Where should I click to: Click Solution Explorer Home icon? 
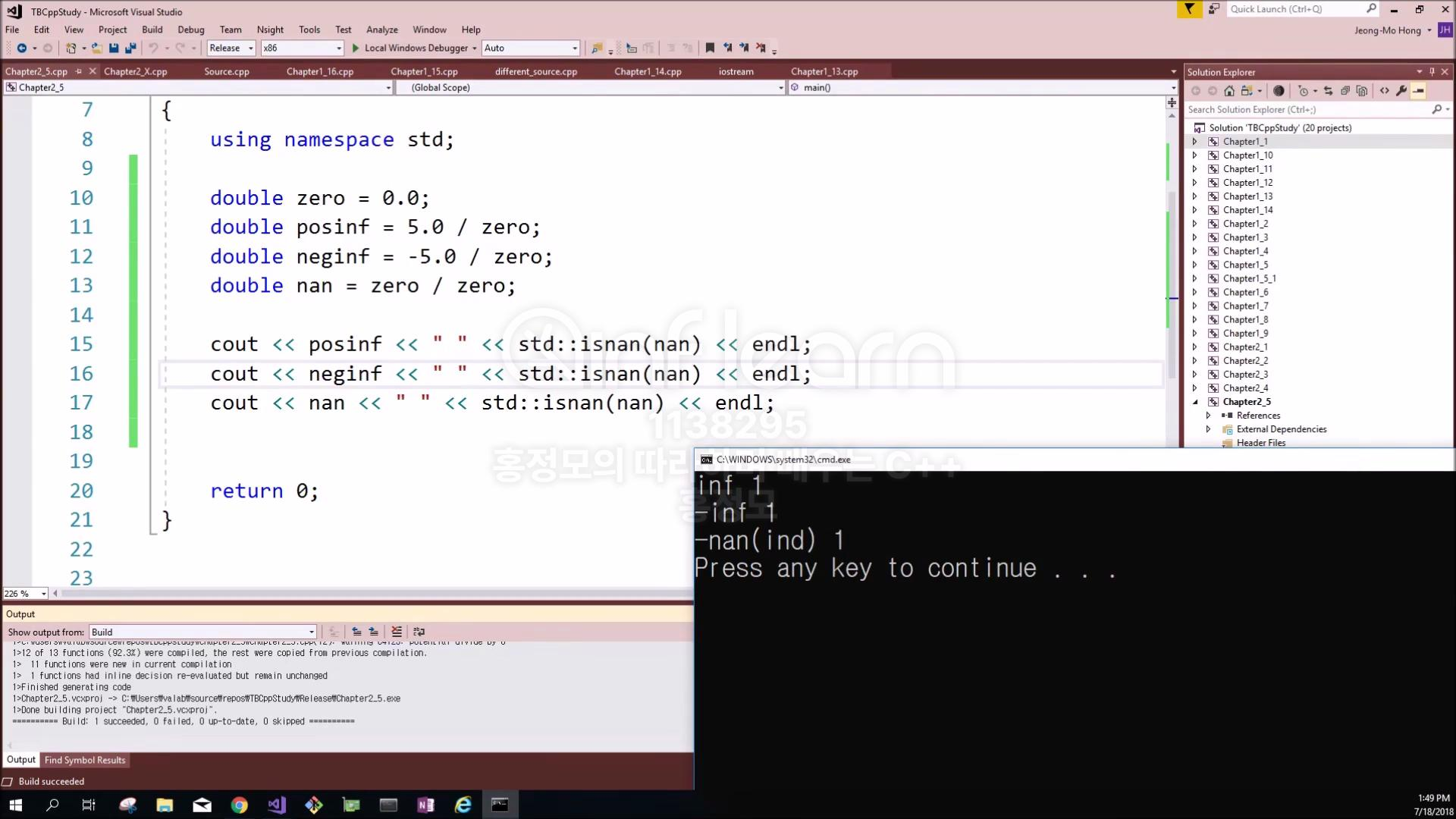tap(1229, 91)
